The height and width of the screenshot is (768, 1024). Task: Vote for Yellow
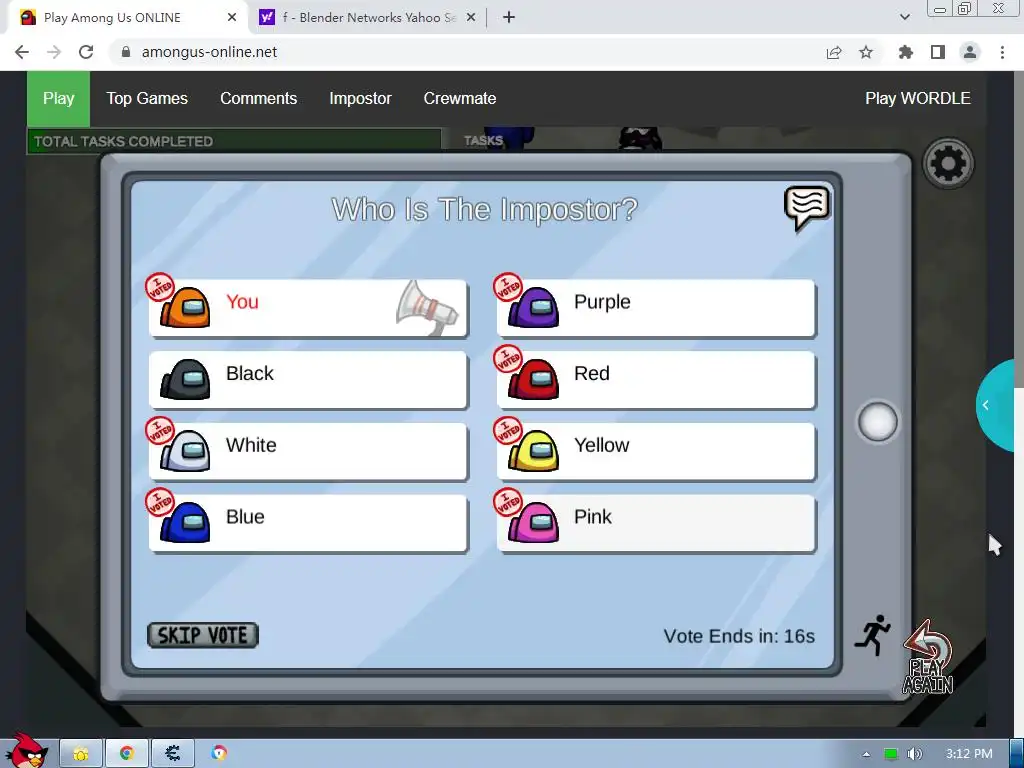pyautogui.click(x=656, y=452)
